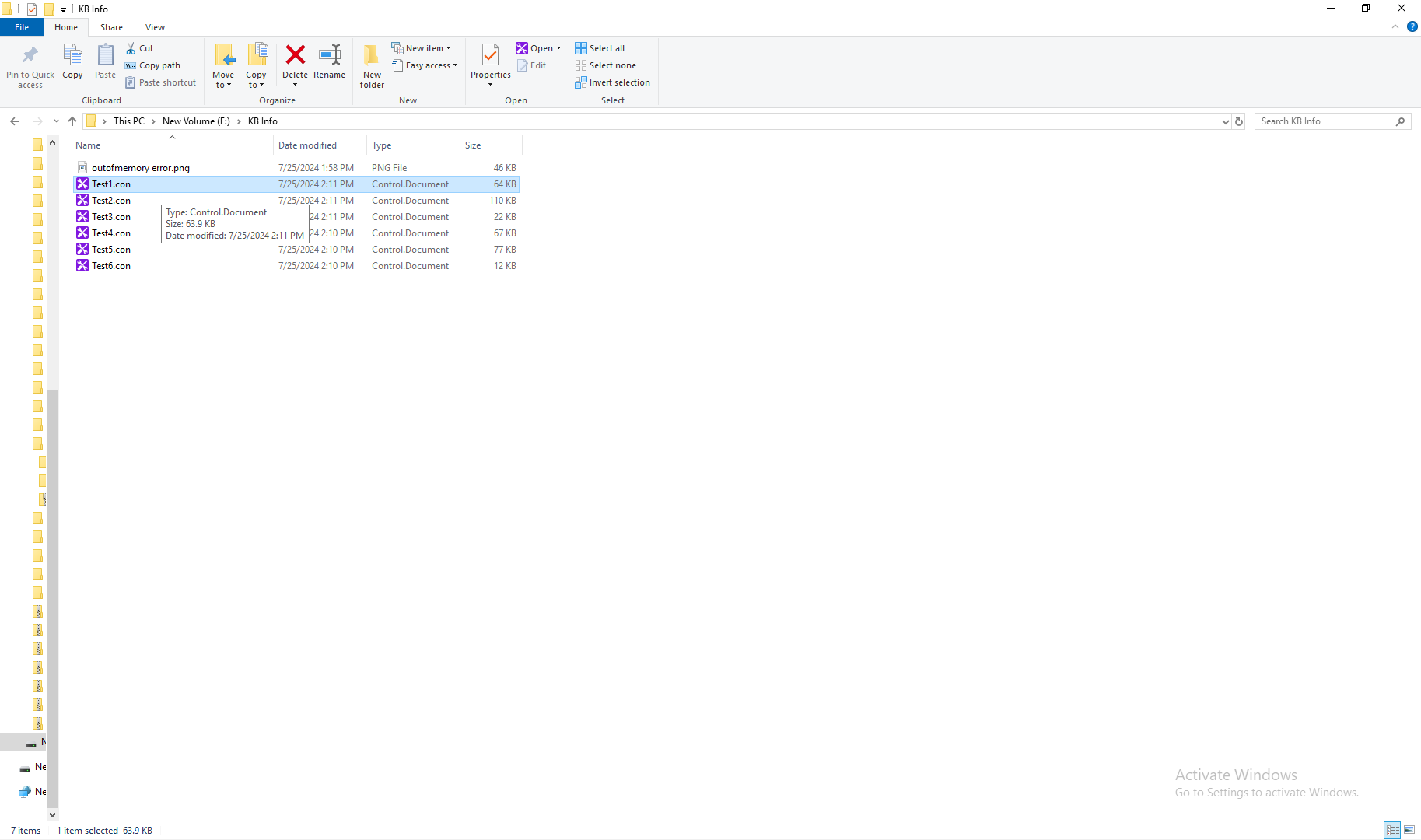Open the Help question mark icon
This screenshot has height=840, width=1421.
[1412, 26]
